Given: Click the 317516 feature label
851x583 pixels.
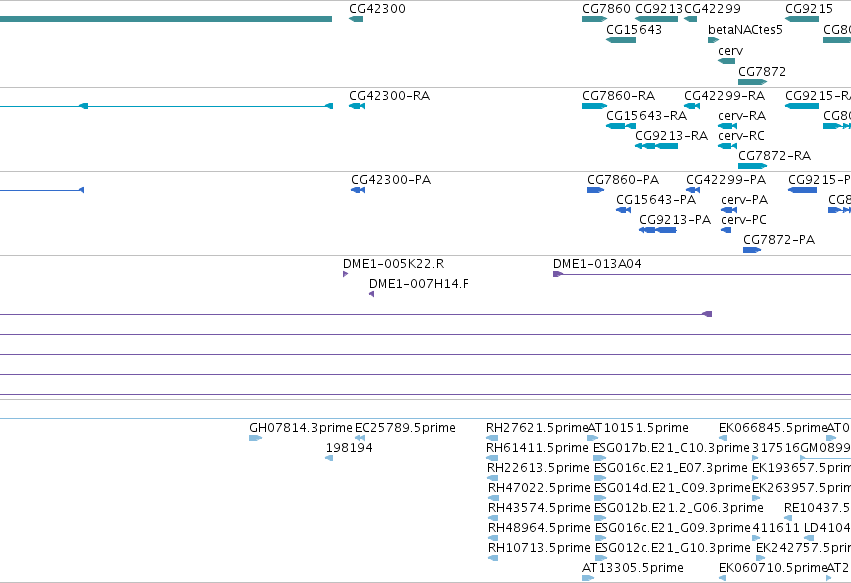Looking at the screenshot, I should pyautogui.click(x=776, y=448).
